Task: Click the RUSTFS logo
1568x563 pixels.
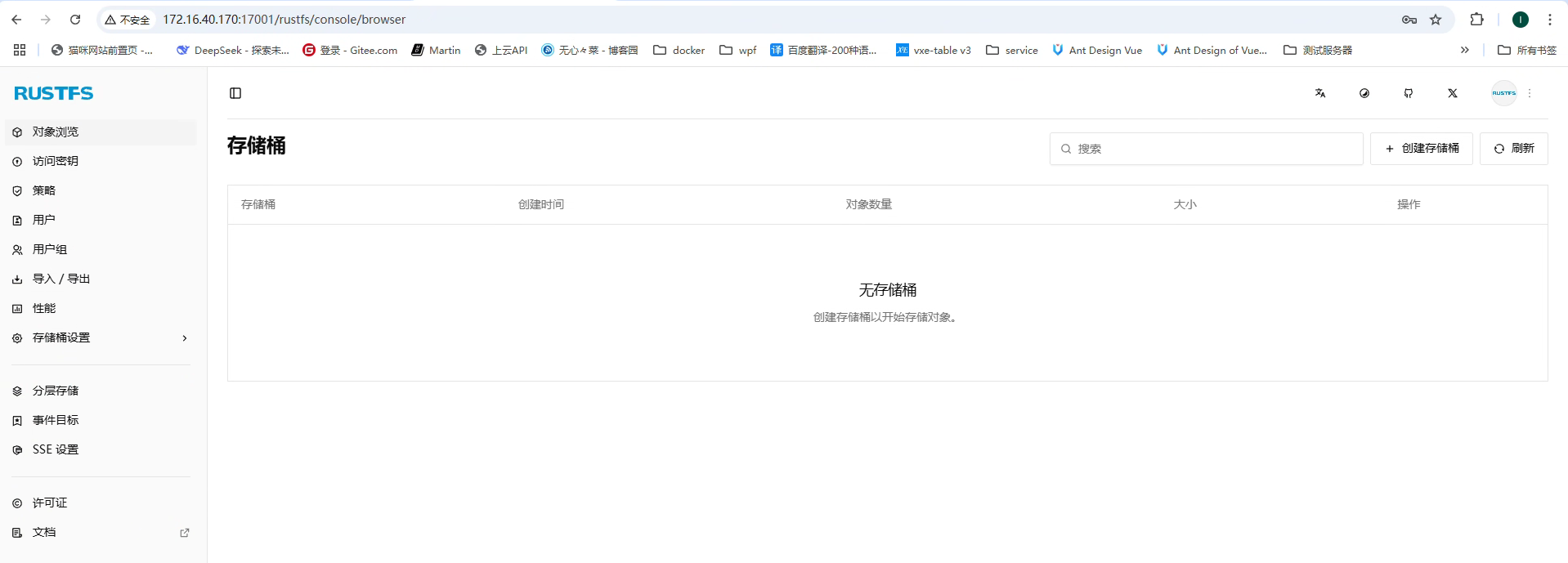Action: [54, 93]
